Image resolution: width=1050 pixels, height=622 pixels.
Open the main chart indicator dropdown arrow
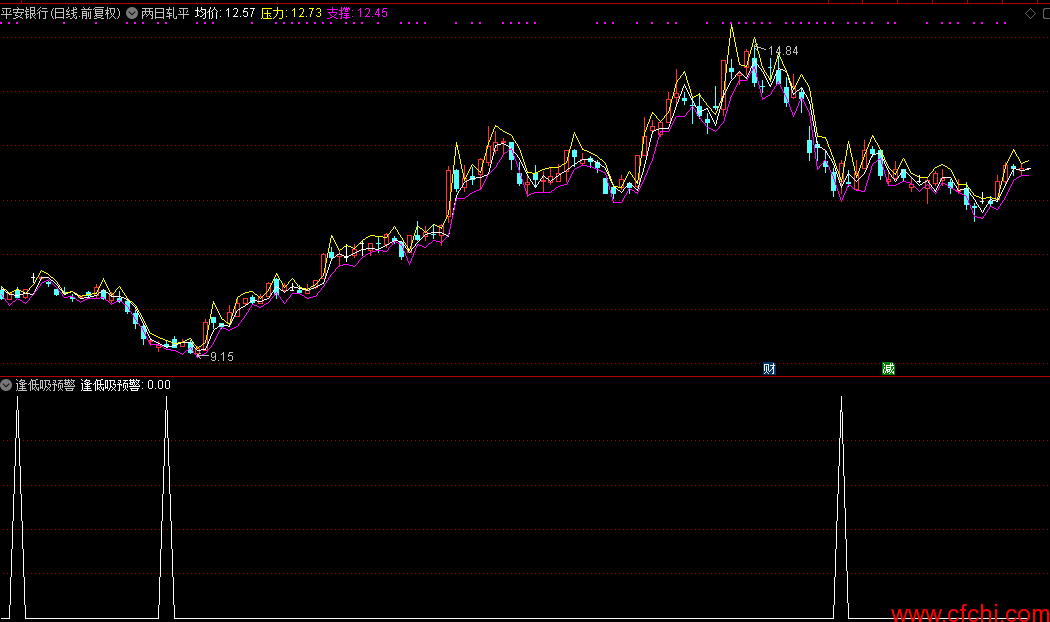click(132, 13)
